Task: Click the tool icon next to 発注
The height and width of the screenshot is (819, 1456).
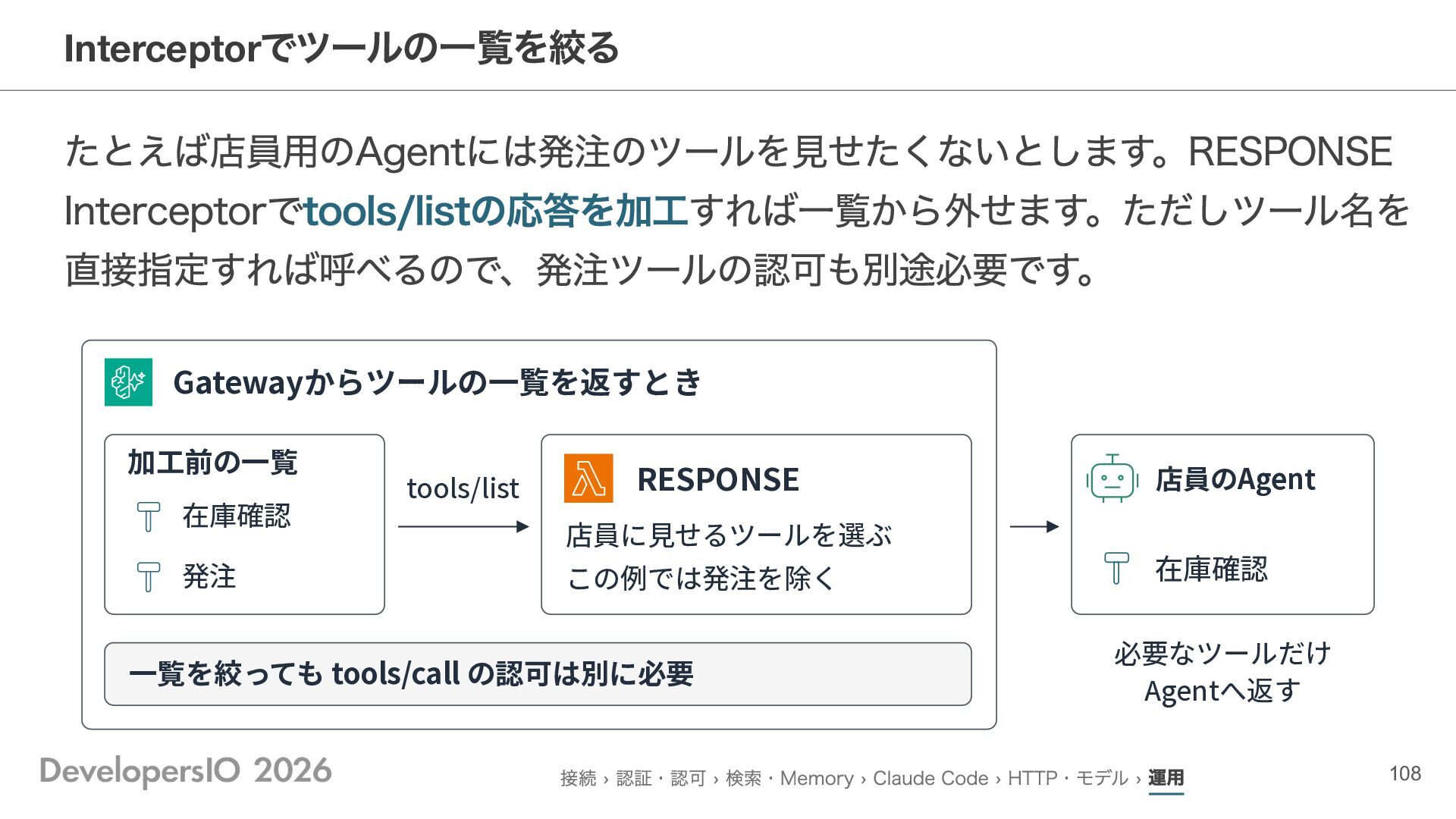Action: coord(149,576)
